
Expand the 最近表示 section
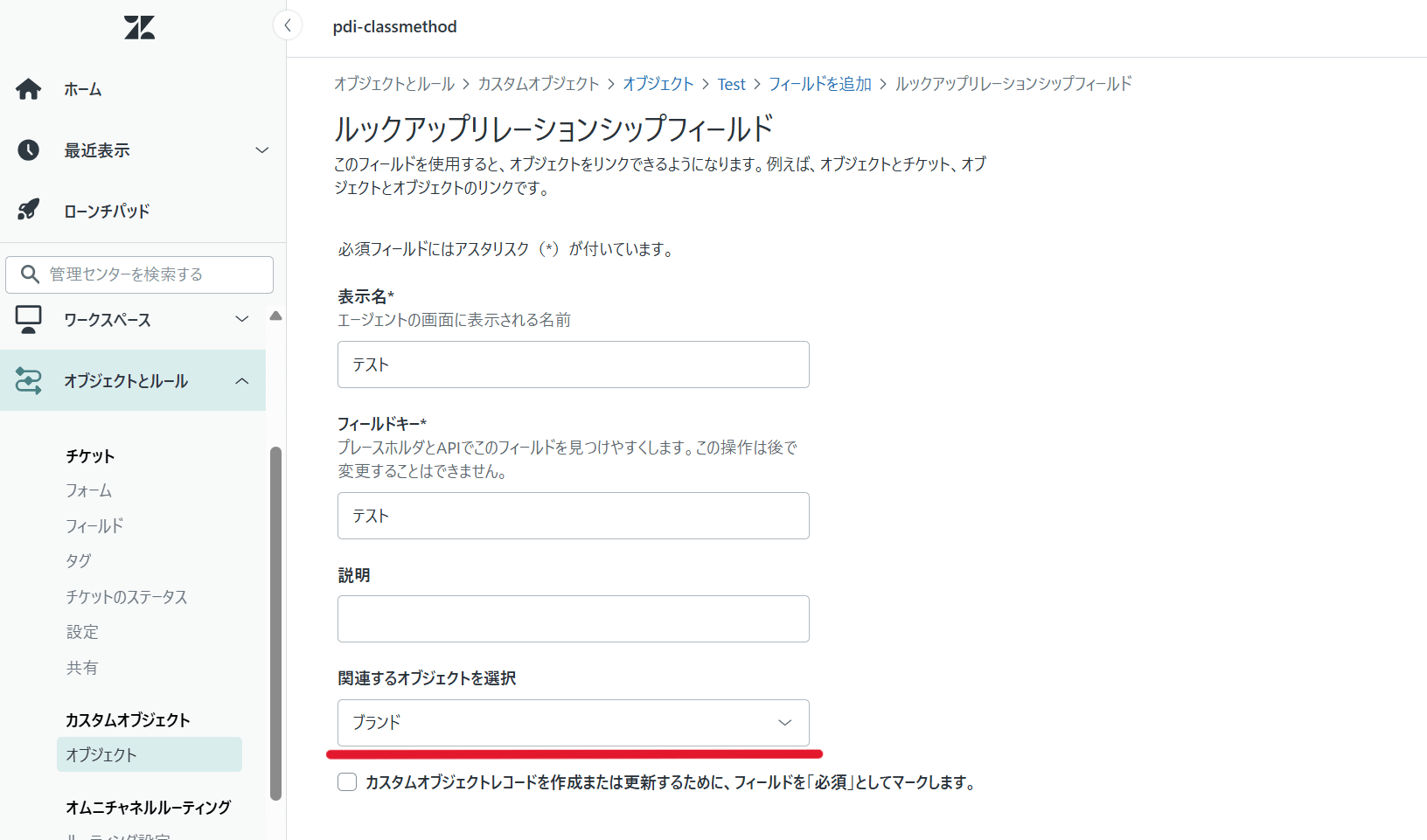tap(261, 149)
